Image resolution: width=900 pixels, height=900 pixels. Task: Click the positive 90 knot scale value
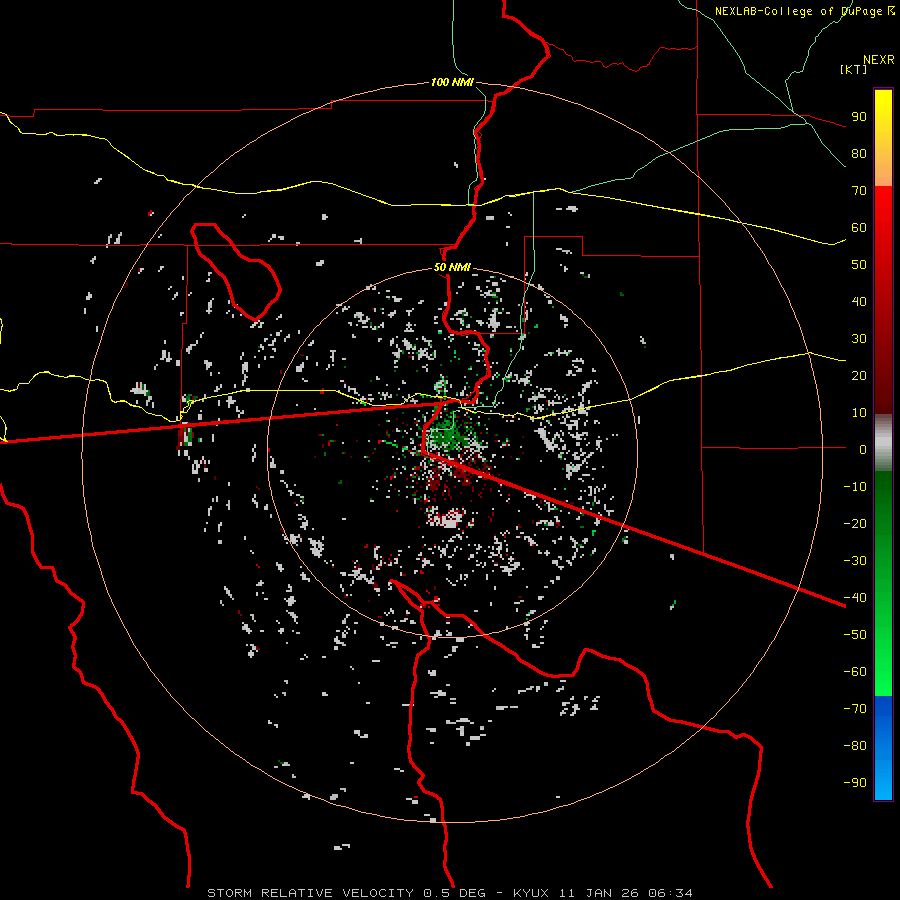[859, 117]
